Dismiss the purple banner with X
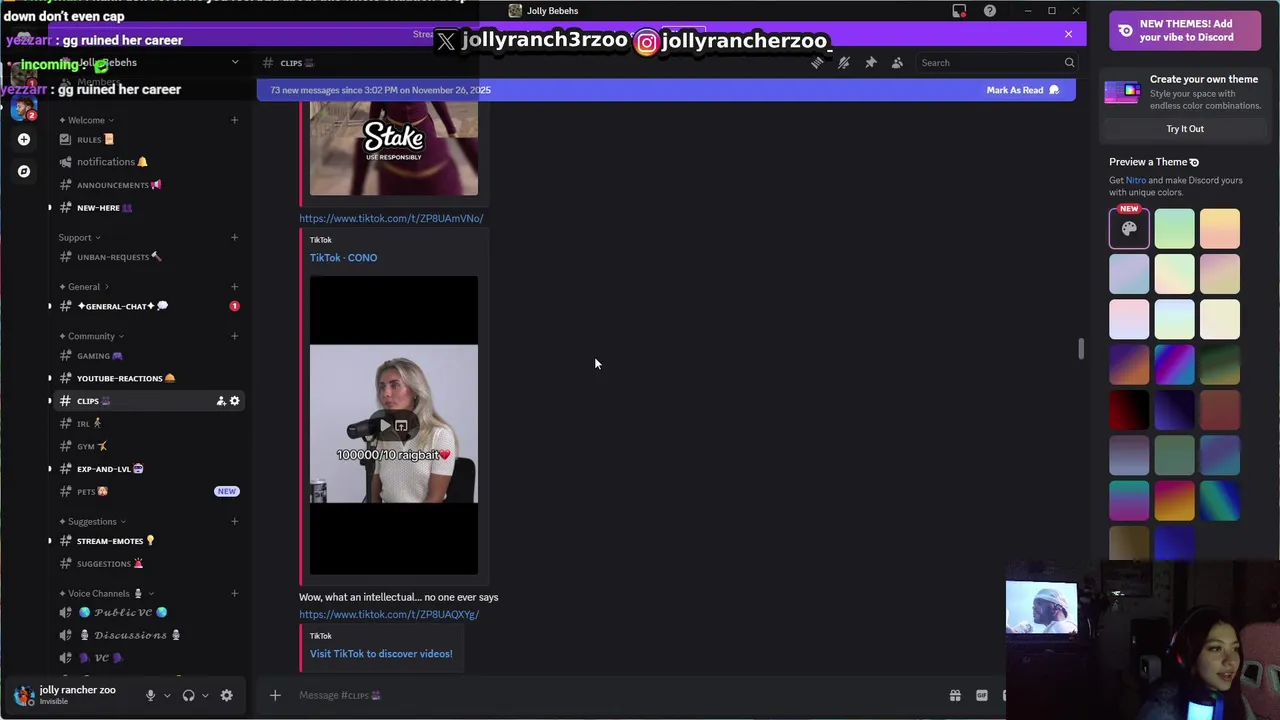This screenshot has width=1280, height=720. 1068,35
